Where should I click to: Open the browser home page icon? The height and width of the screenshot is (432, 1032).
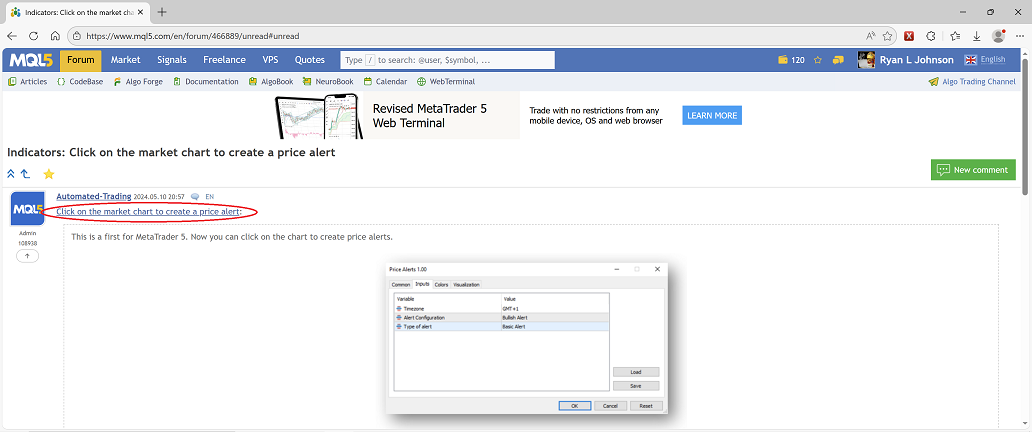coord(55,36)
